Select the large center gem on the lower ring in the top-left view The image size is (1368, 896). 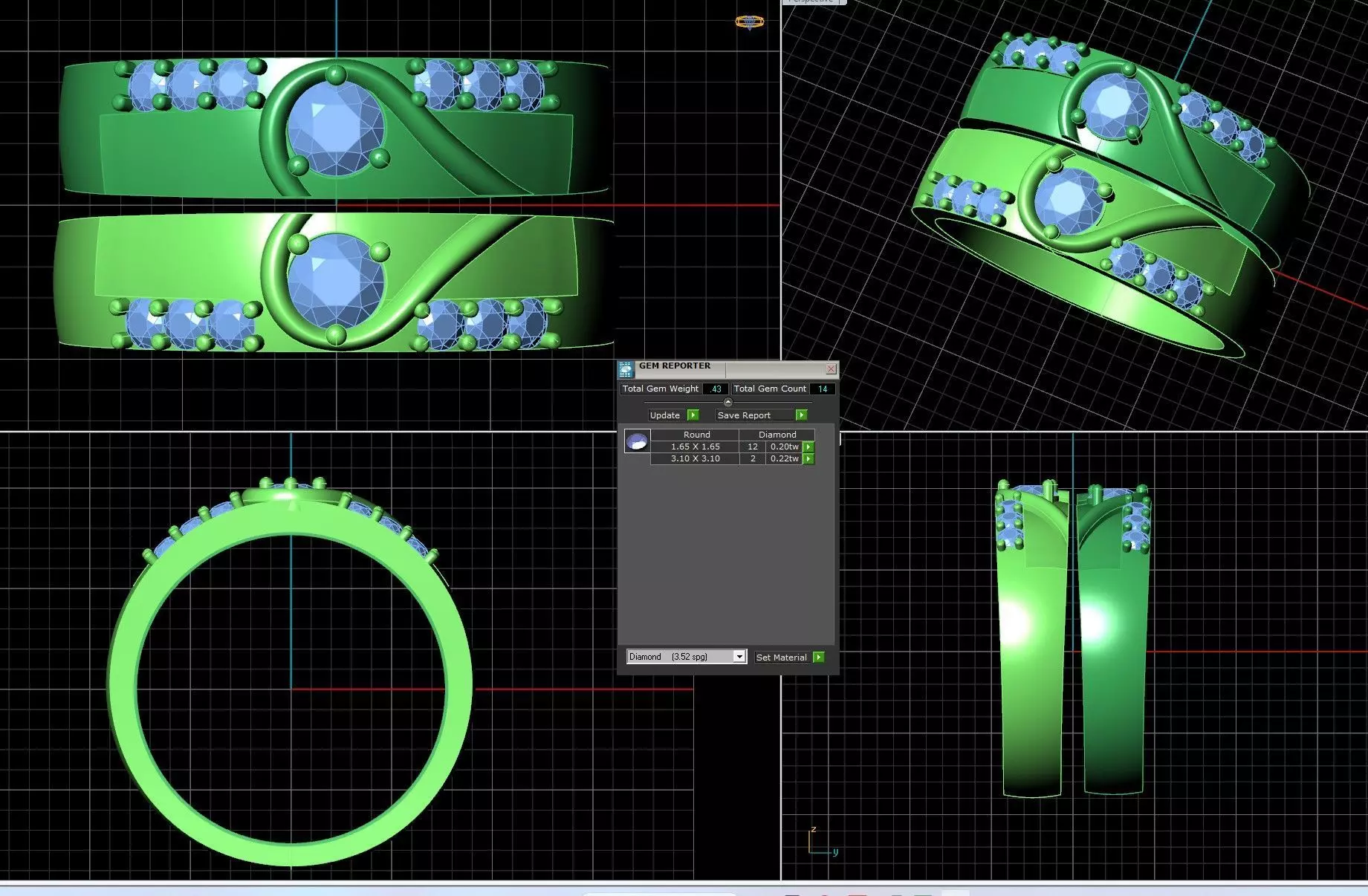(x=336, y=281)
